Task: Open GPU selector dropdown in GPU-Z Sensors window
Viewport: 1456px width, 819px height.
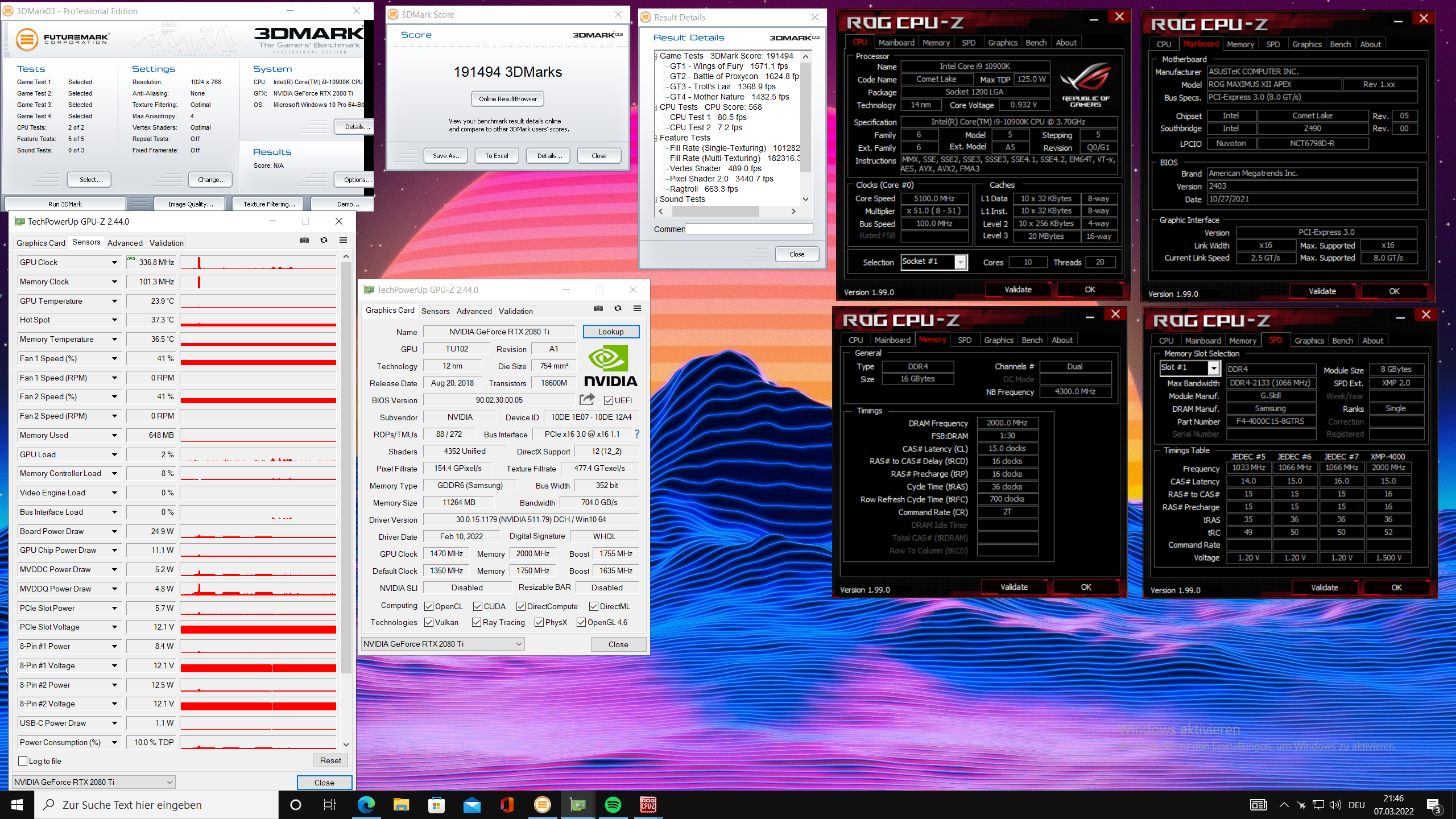Action: point(94,782)
